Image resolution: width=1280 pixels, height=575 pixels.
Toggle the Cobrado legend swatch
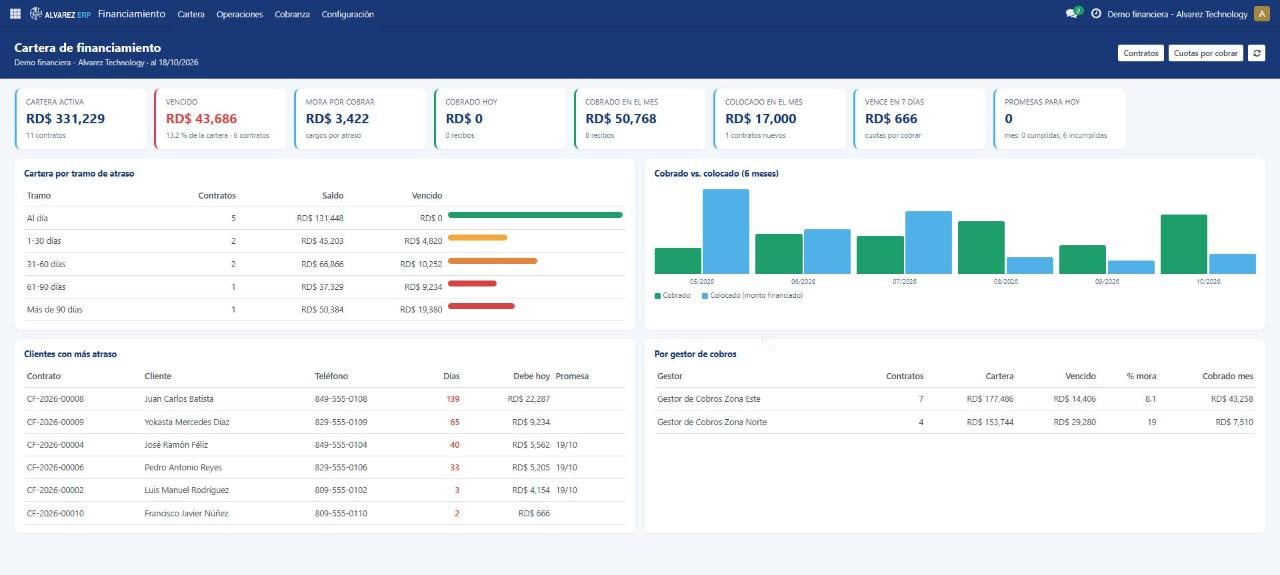(658, 296)
